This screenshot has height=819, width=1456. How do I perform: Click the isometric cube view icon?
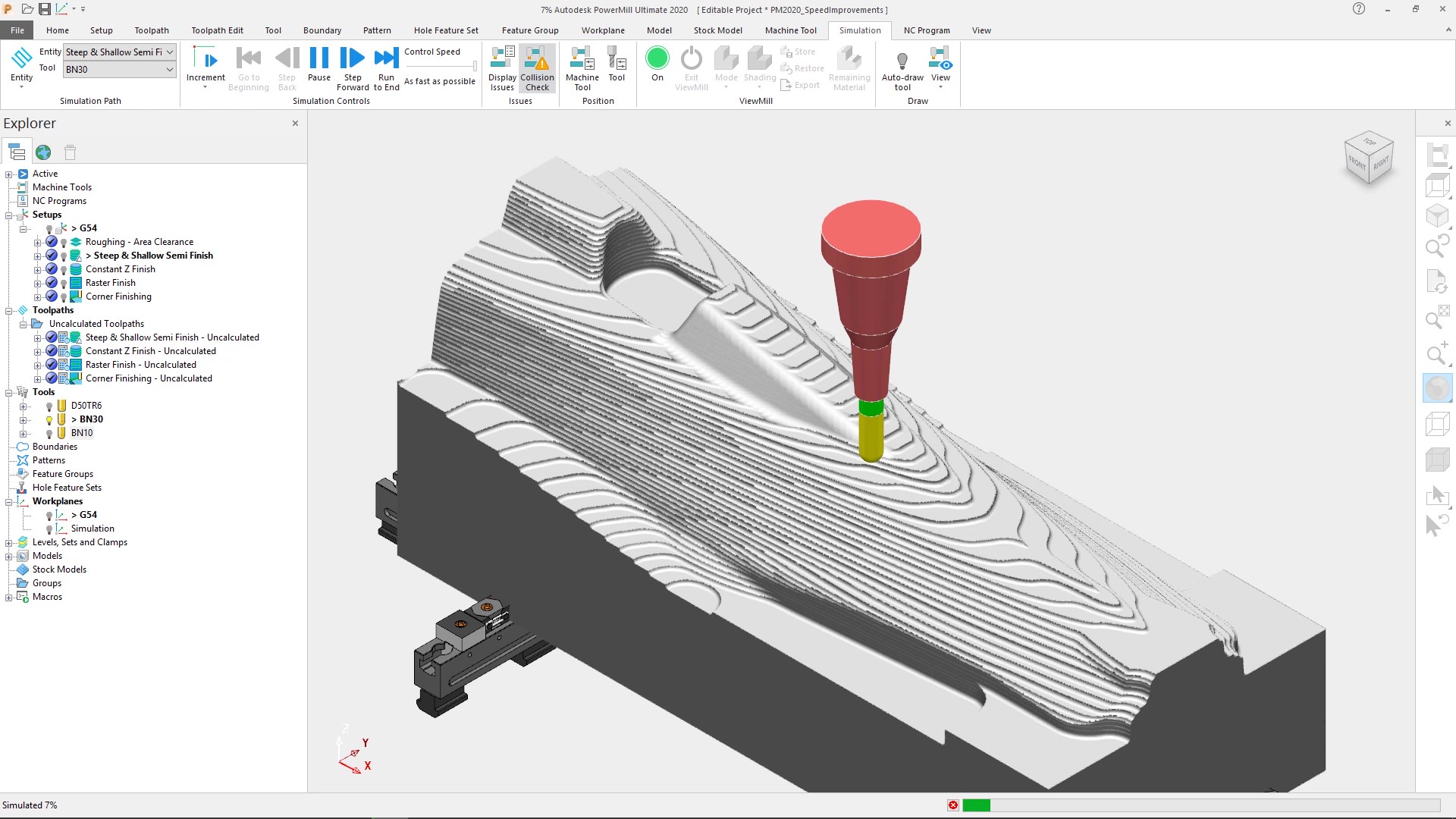click(x=1437, y=215)
